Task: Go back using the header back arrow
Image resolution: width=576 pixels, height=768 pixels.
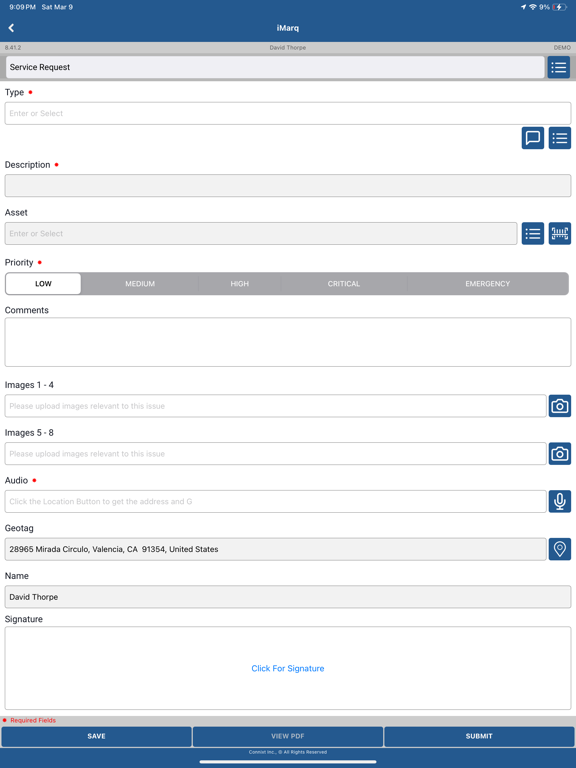Action: click(11, 28)
